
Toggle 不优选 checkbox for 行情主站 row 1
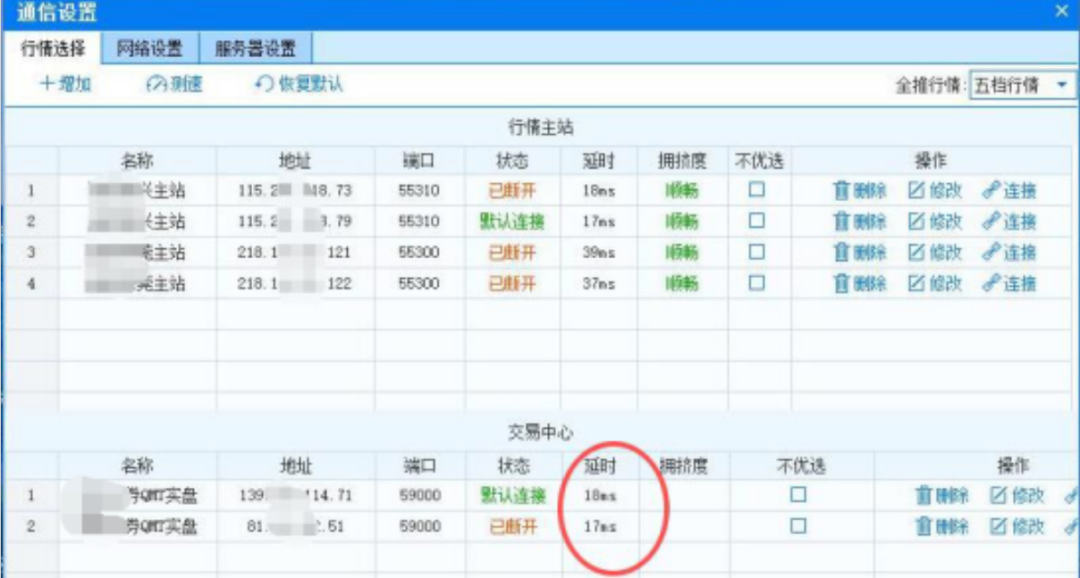point(757,190)
